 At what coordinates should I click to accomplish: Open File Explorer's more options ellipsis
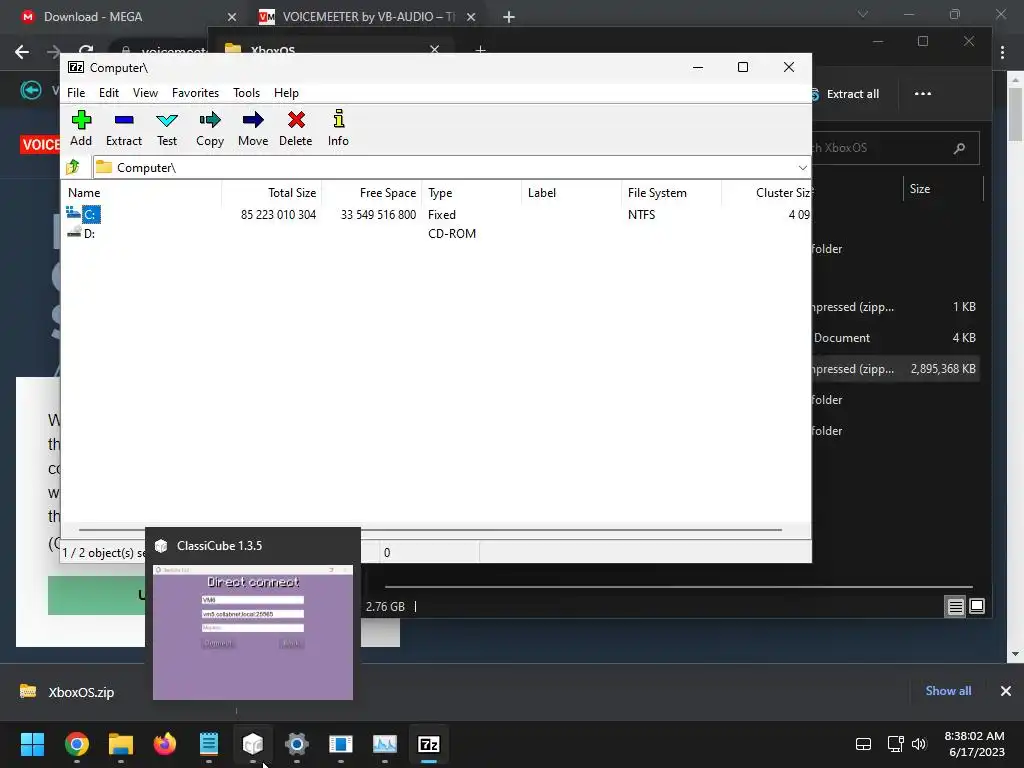[x=923, y=94]
